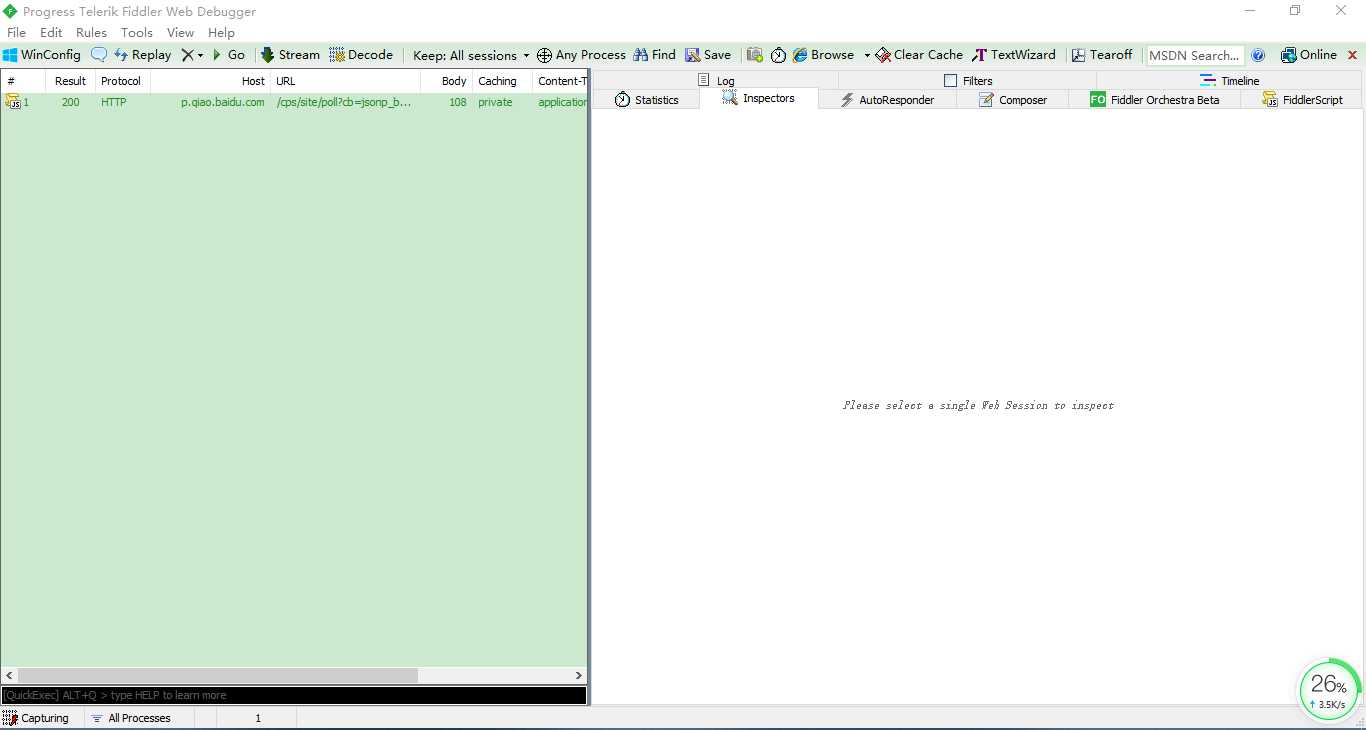
Task: Select the Inspectors tab
Action: coord(758,98)
